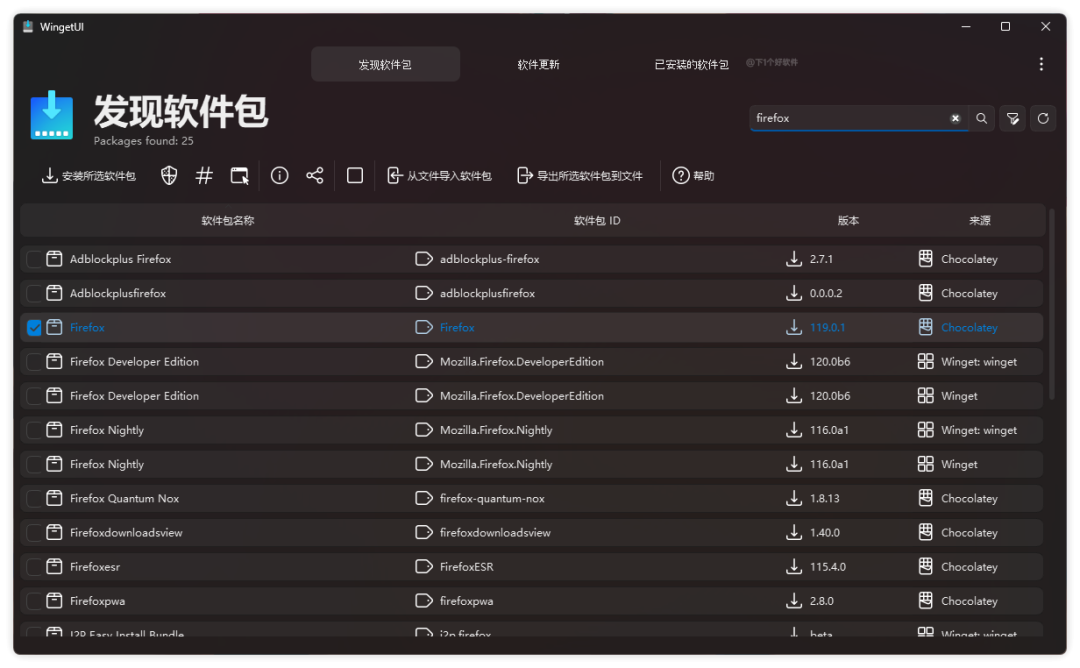Select the adblockplusfirefox package ID
This screenshot has height=668, width=1080.
coord(488,293)
